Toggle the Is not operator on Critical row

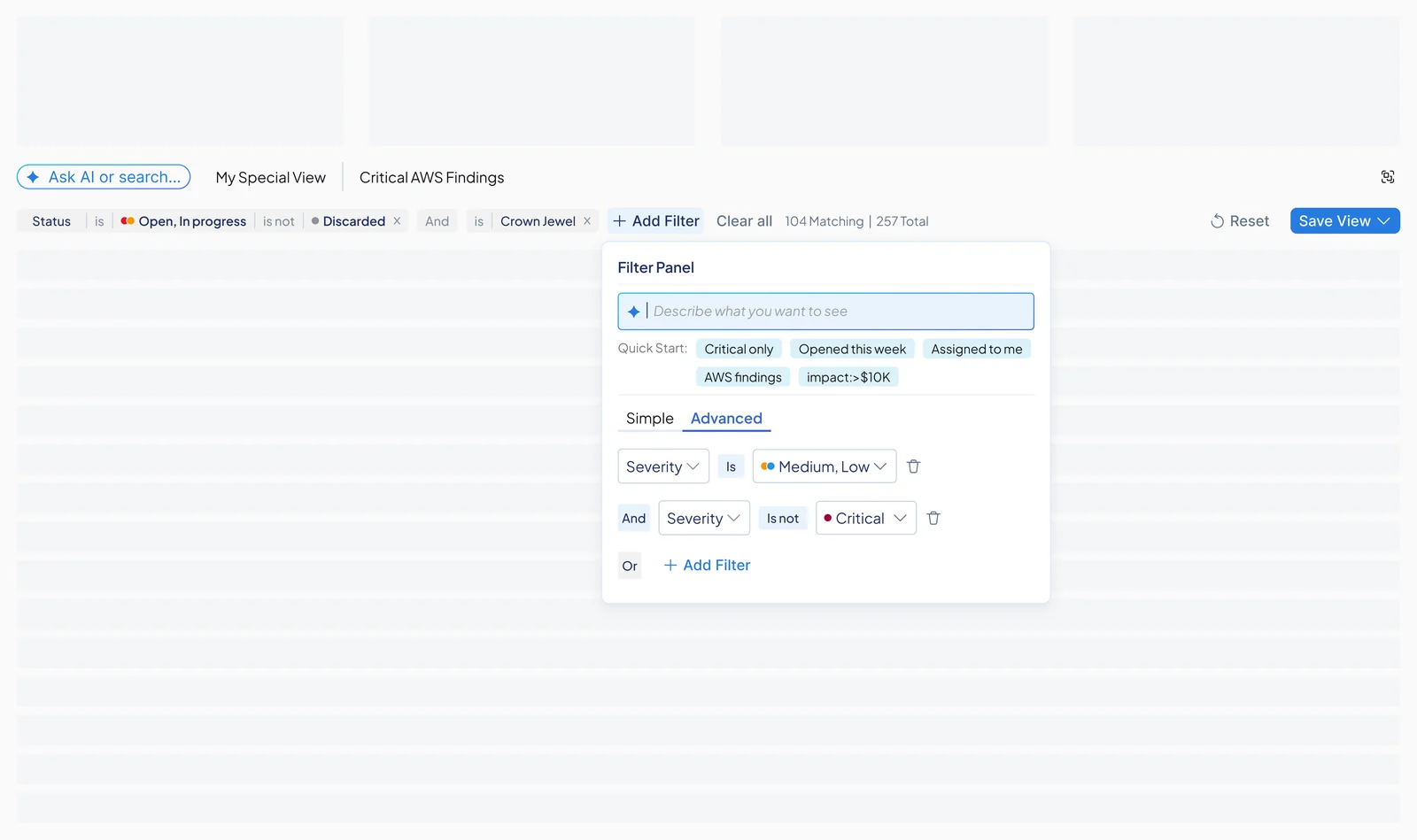(x=783, y=518)
